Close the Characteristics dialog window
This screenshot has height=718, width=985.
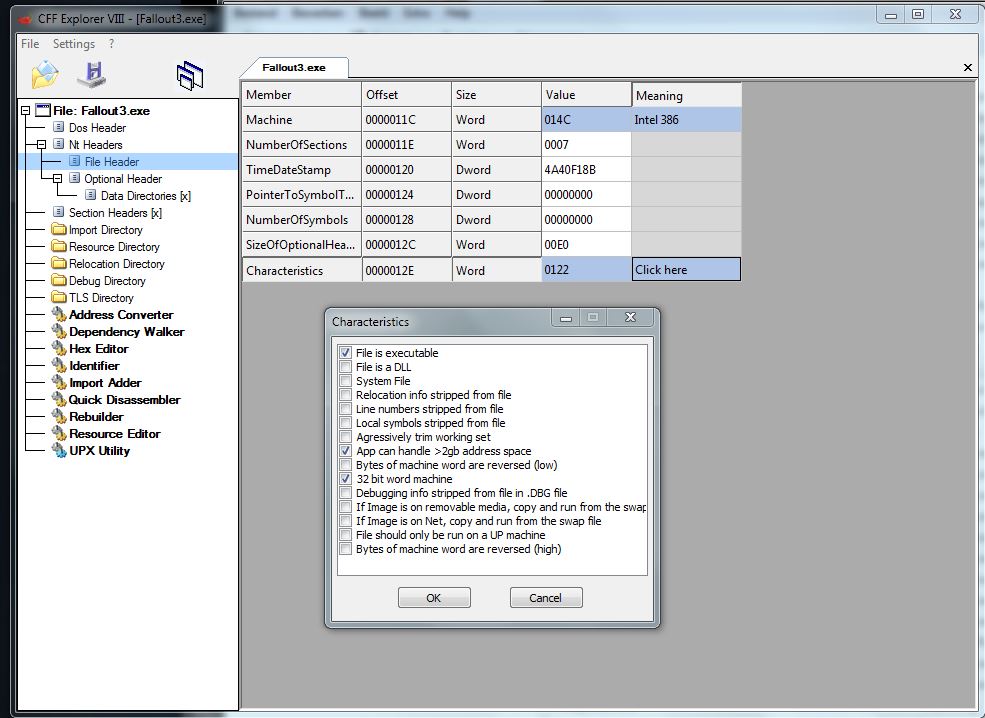point(631,317)
